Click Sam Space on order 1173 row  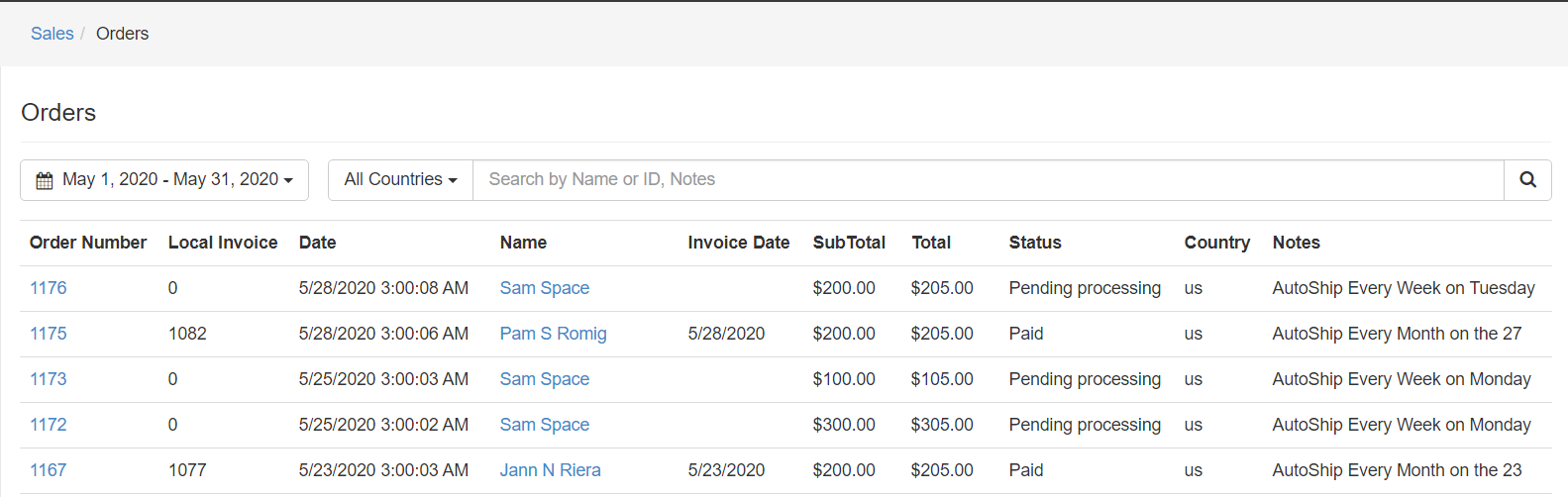544,379
